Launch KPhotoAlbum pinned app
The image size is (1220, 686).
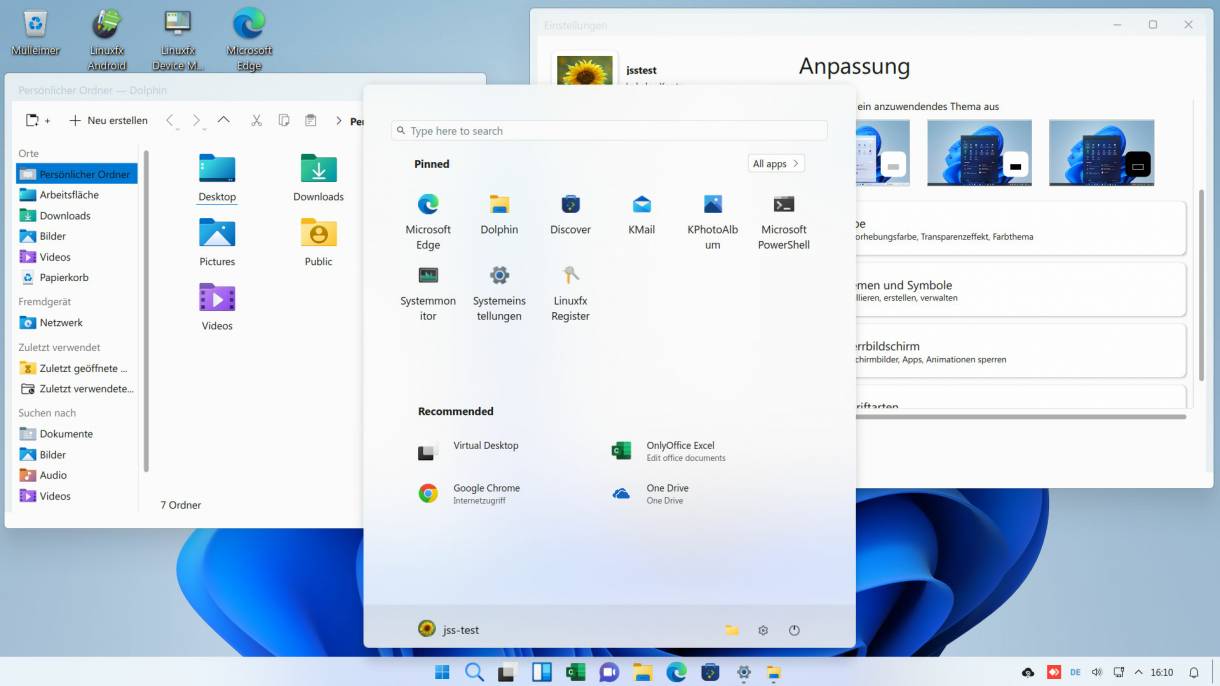pos(712,221)
